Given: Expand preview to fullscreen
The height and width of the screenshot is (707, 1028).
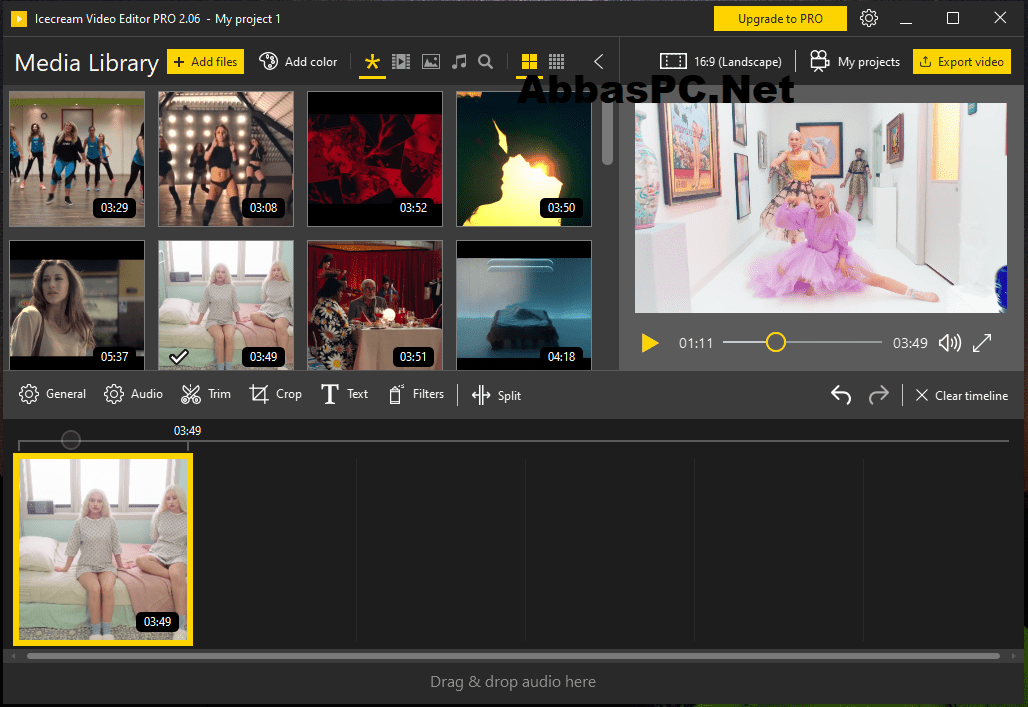Looking at the screenshot, I should 982,343.
